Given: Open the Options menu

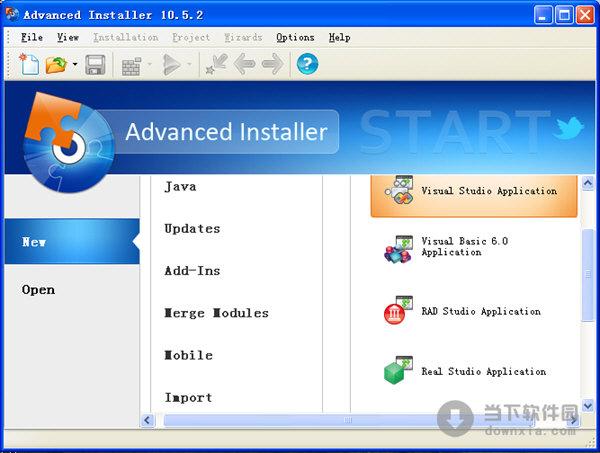Looking at the screenshot, I should [295, 37].
